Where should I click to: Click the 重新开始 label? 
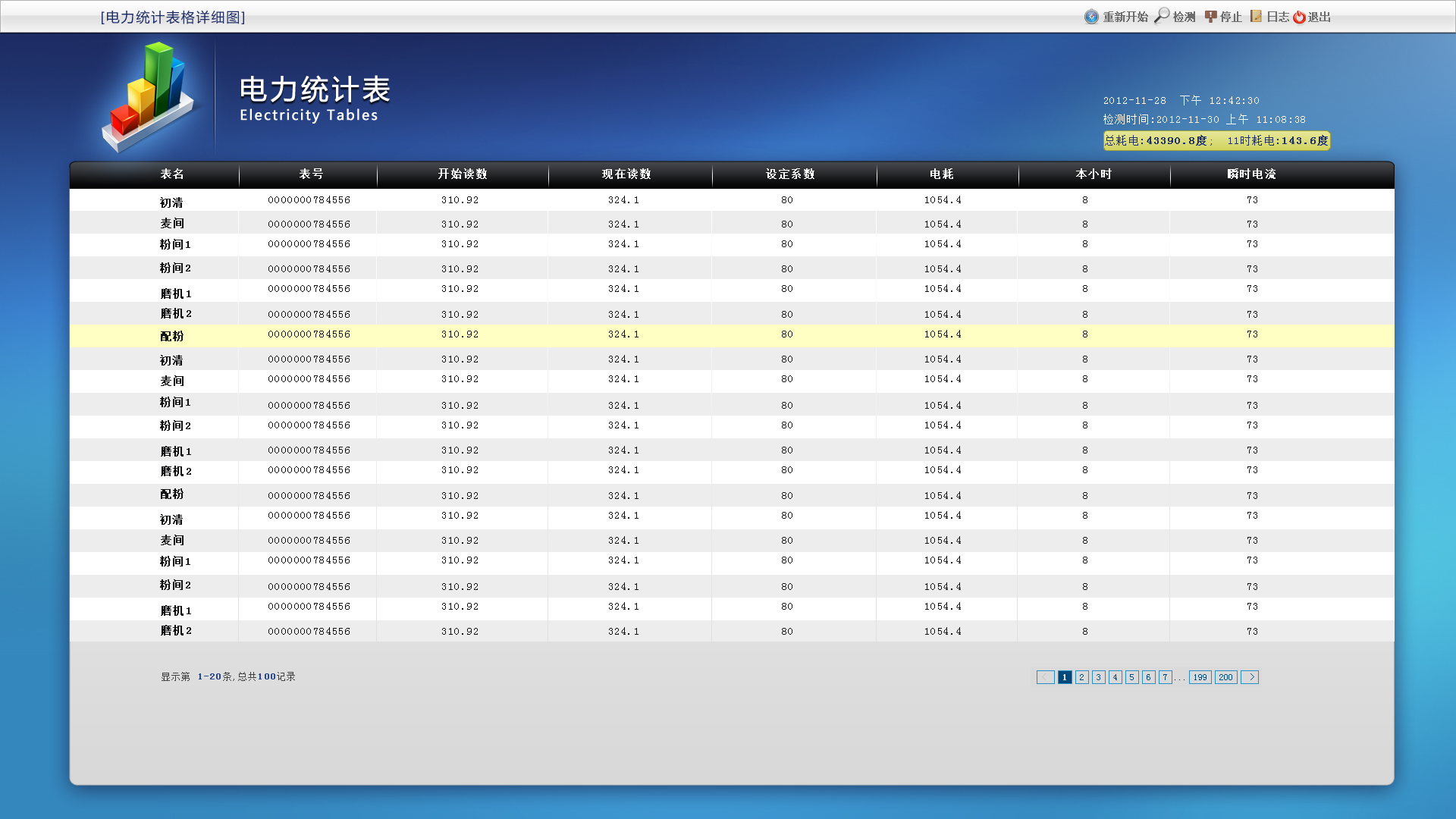coord(1125,17)
